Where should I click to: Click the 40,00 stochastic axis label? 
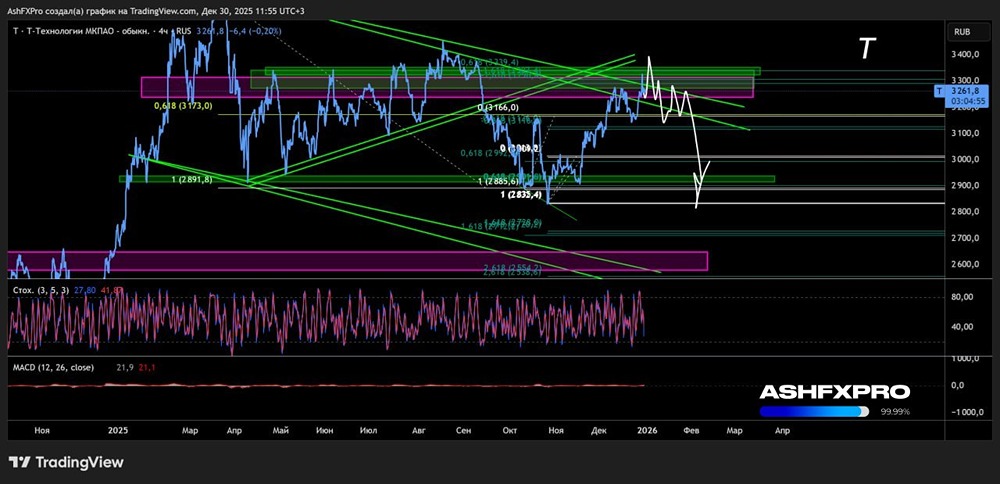click(962, 326)
